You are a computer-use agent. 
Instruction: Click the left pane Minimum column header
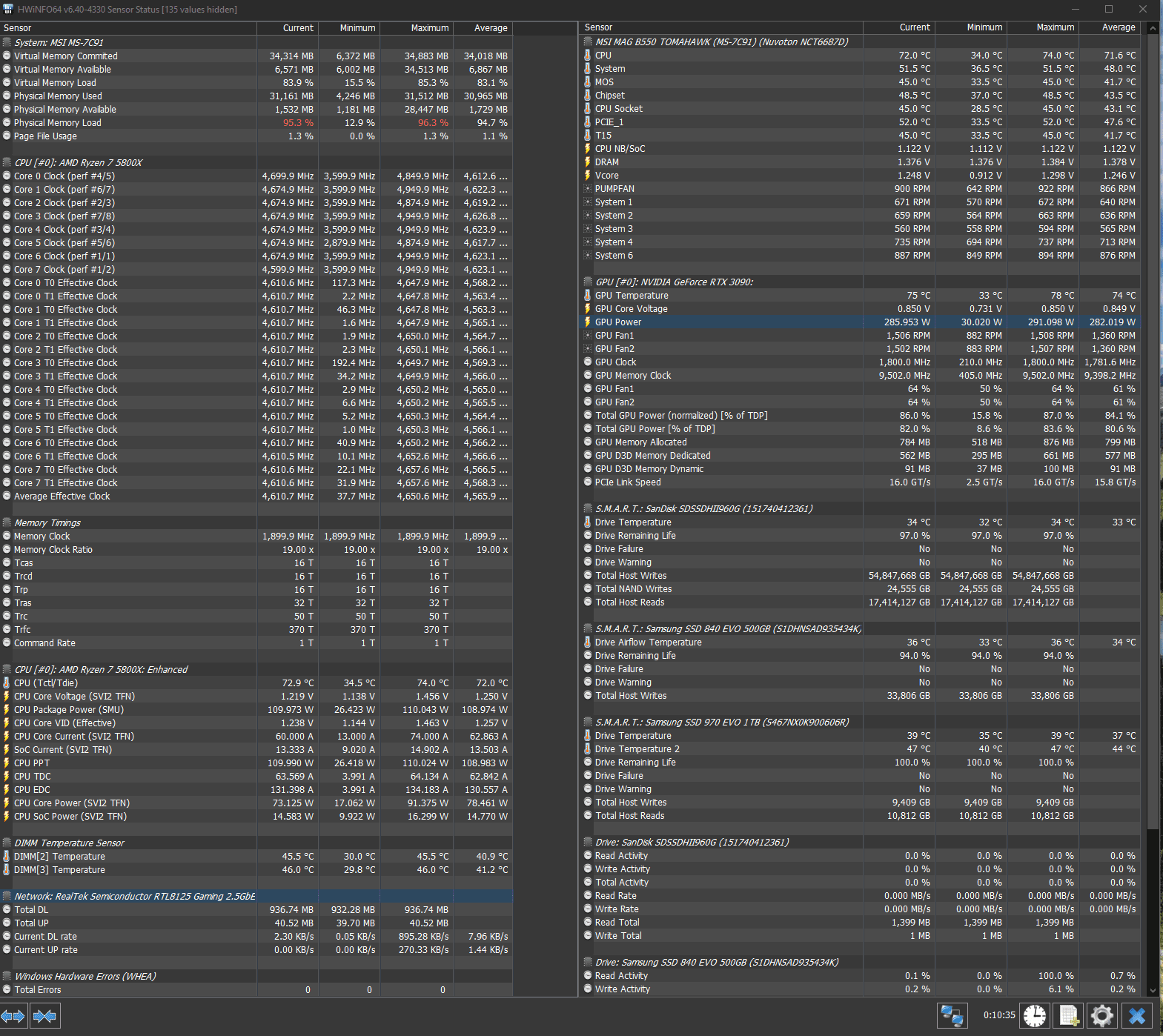pyautogui.click(x=349, y=27)
